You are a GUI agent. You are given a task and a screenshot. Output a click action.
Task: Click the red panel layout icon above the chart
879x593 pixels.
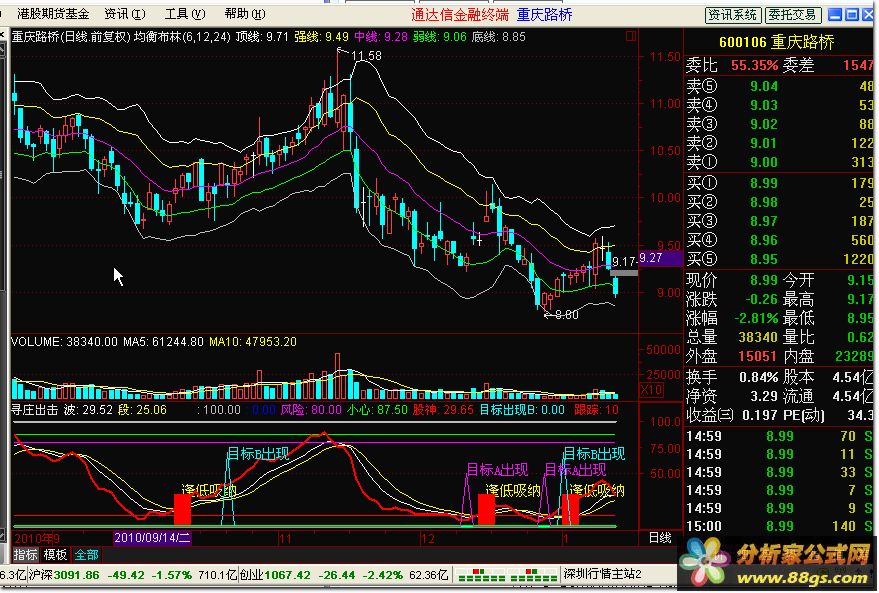pos(631,36)
